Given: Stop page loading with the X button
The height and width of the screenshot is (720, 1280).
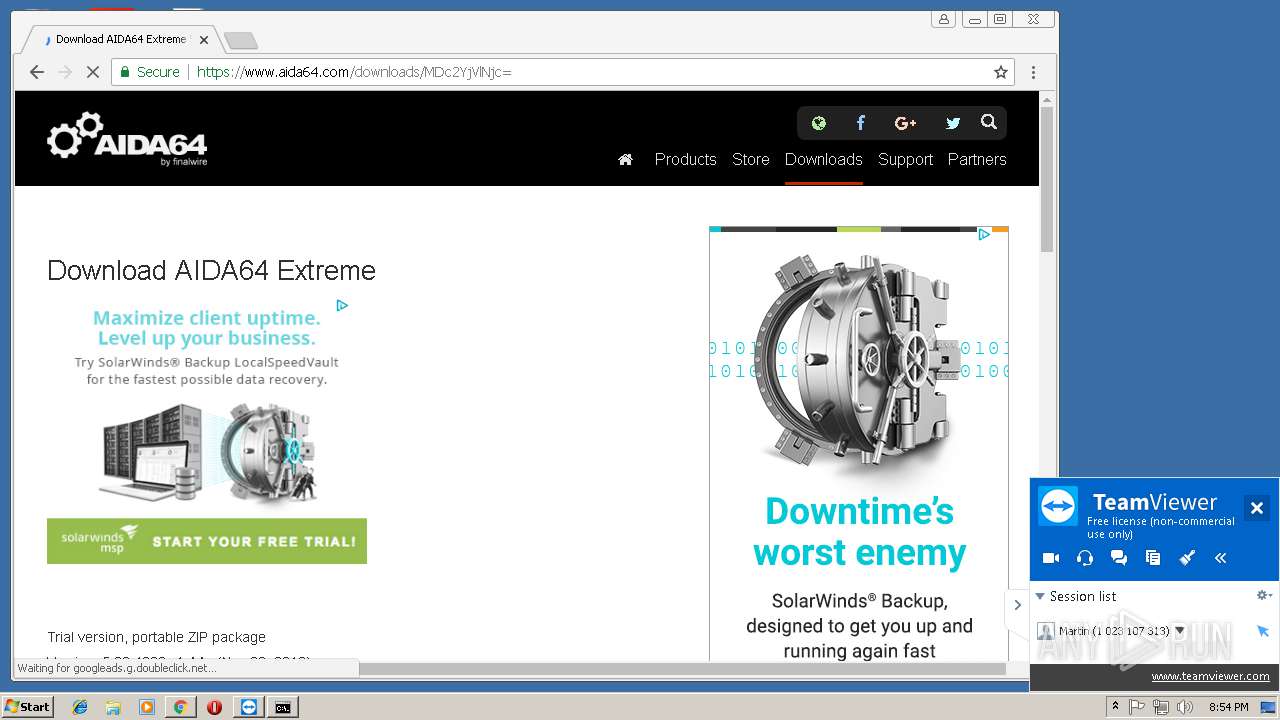Looking at the screenshot, I should (93, 72).
